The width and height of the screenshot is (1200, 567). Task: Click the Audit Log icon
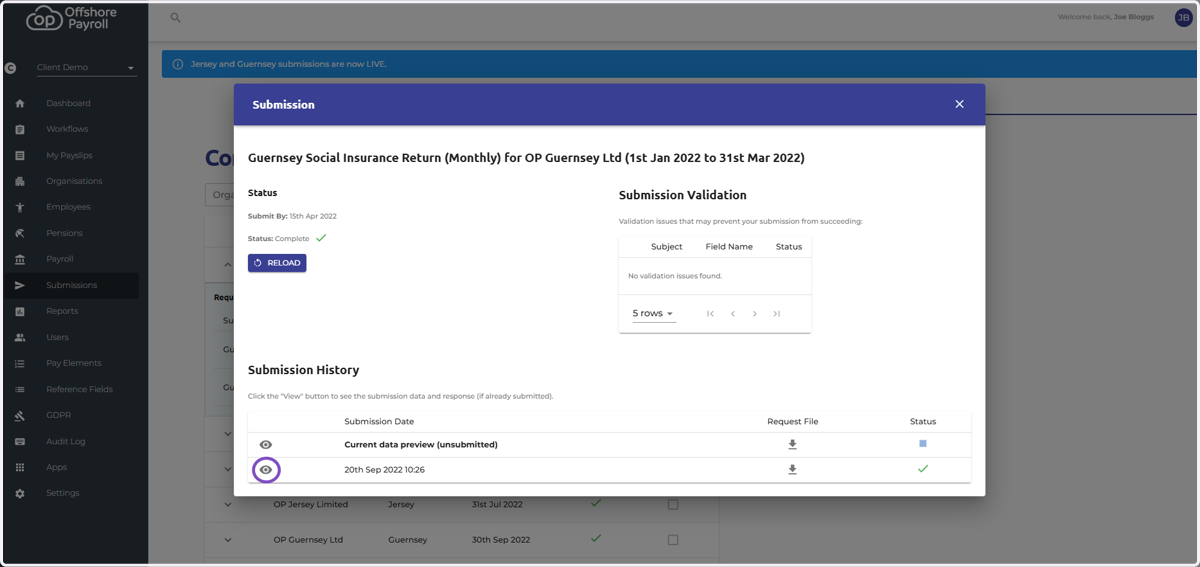pyautogui.click(x=20, y=441)
